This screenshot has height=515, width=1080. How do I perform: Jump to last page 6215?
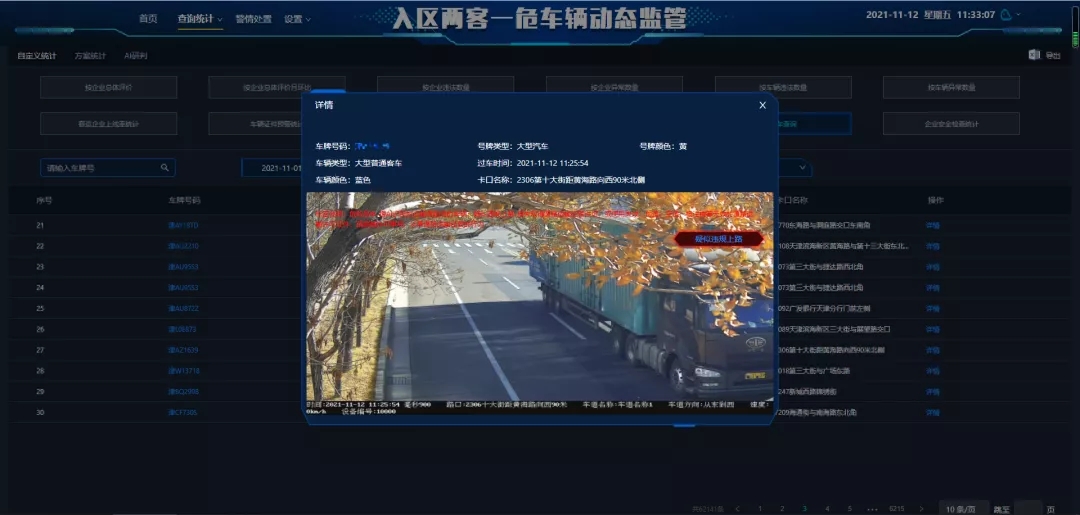pyautogui.click(x=896, y=509)
